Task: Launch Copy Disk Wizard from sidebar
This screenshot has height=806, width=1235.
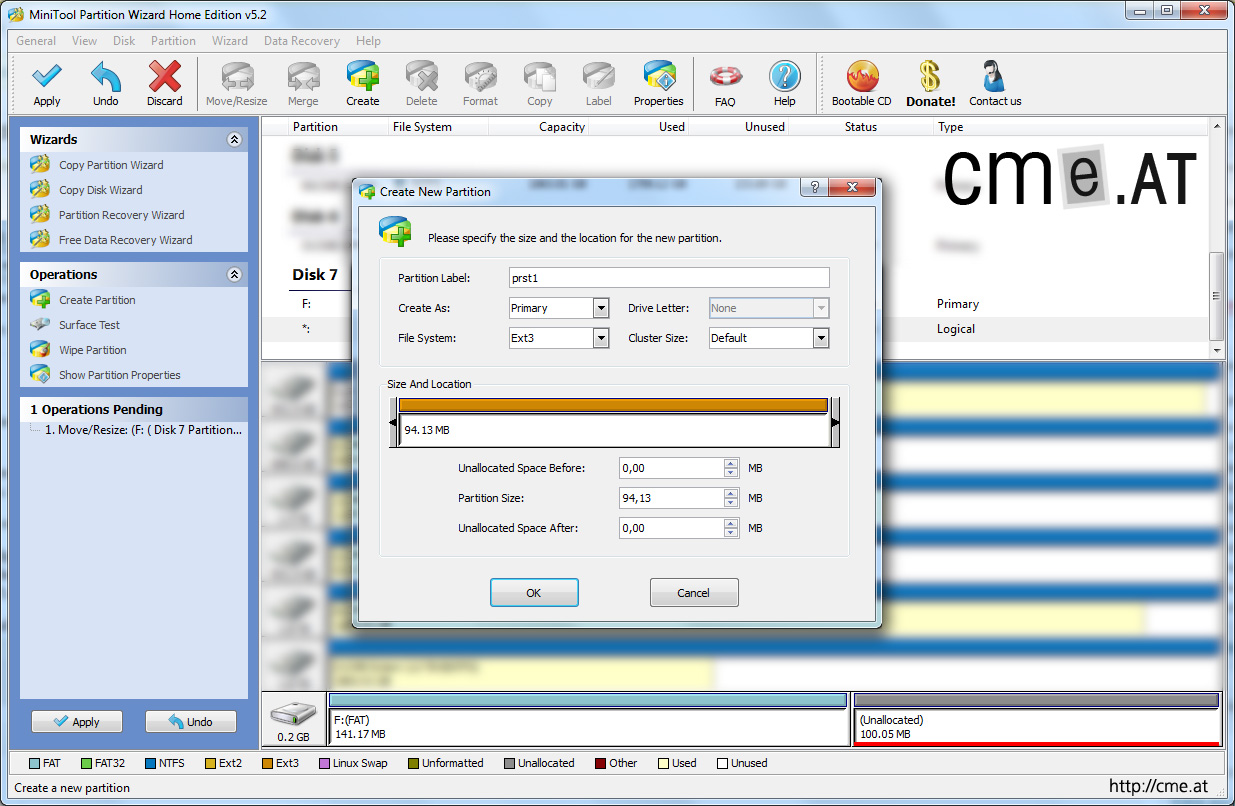Action: click(100, 190)
